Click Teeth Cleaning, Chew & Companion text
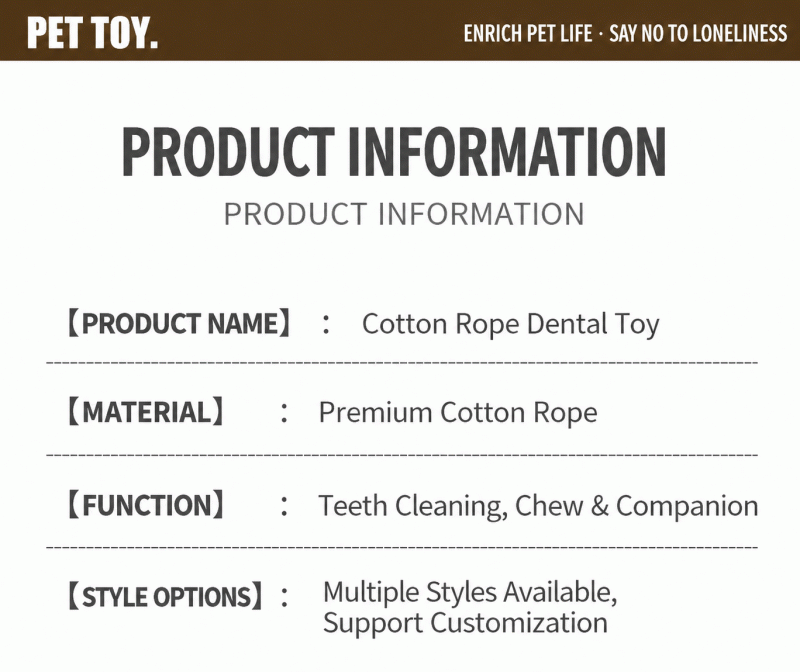The image size is (800, 672). click(x=538, y=506)
